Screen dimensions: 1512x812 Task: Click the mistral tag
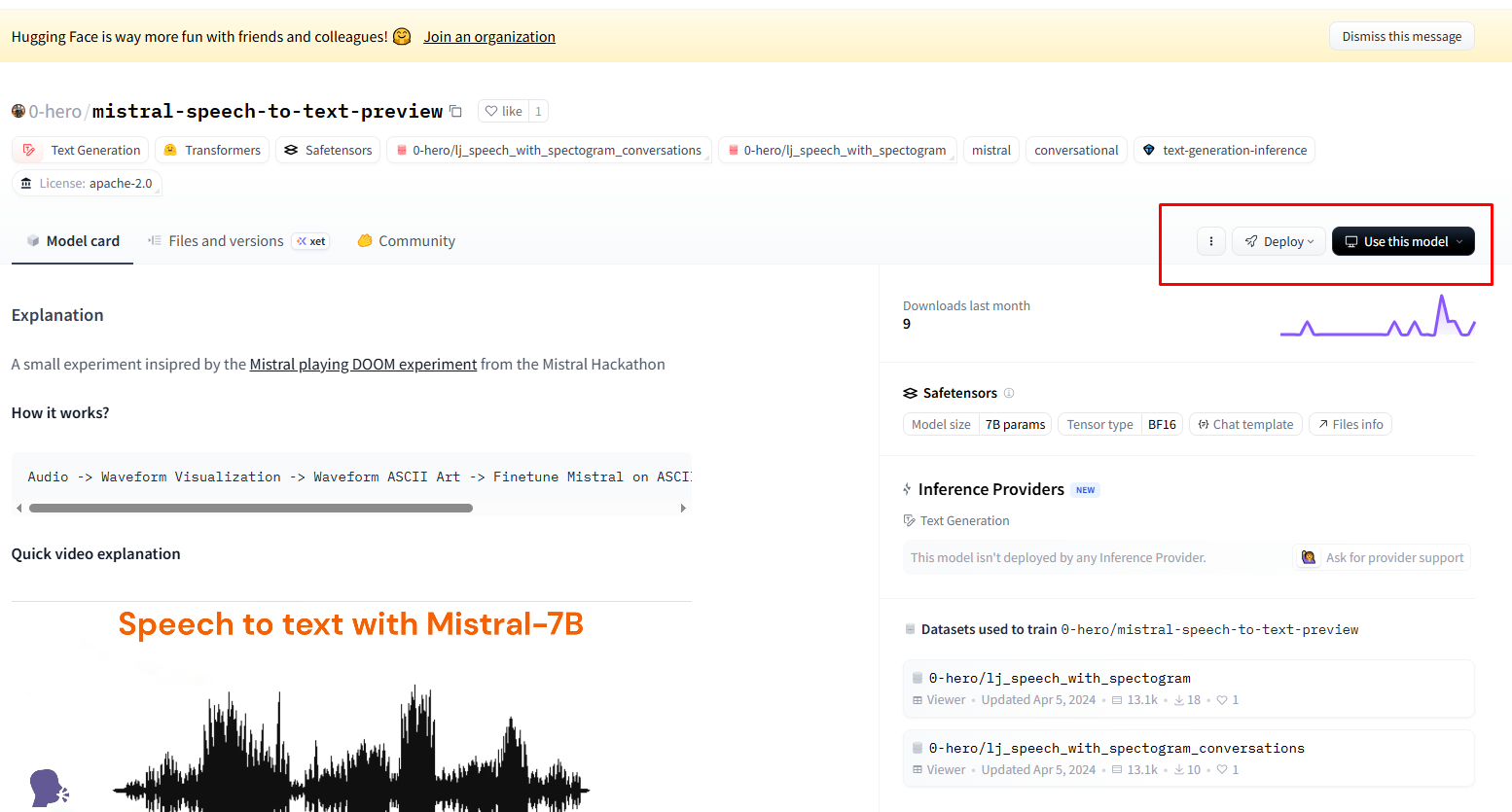[x=991, y=150]
